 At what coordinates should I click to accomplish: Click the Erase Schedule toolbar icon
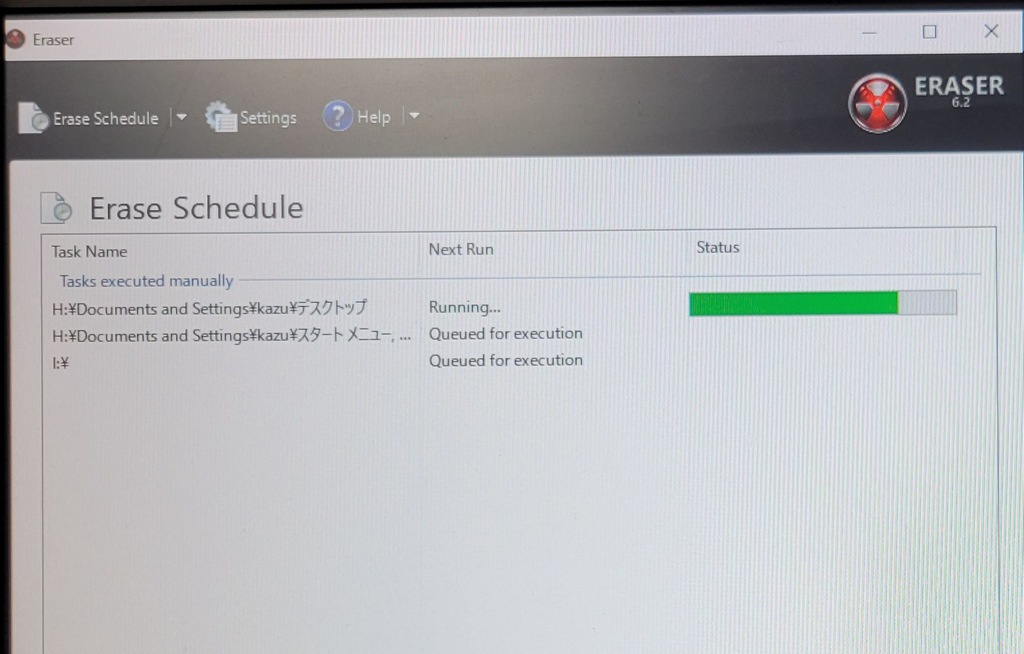tap(33, 118)
